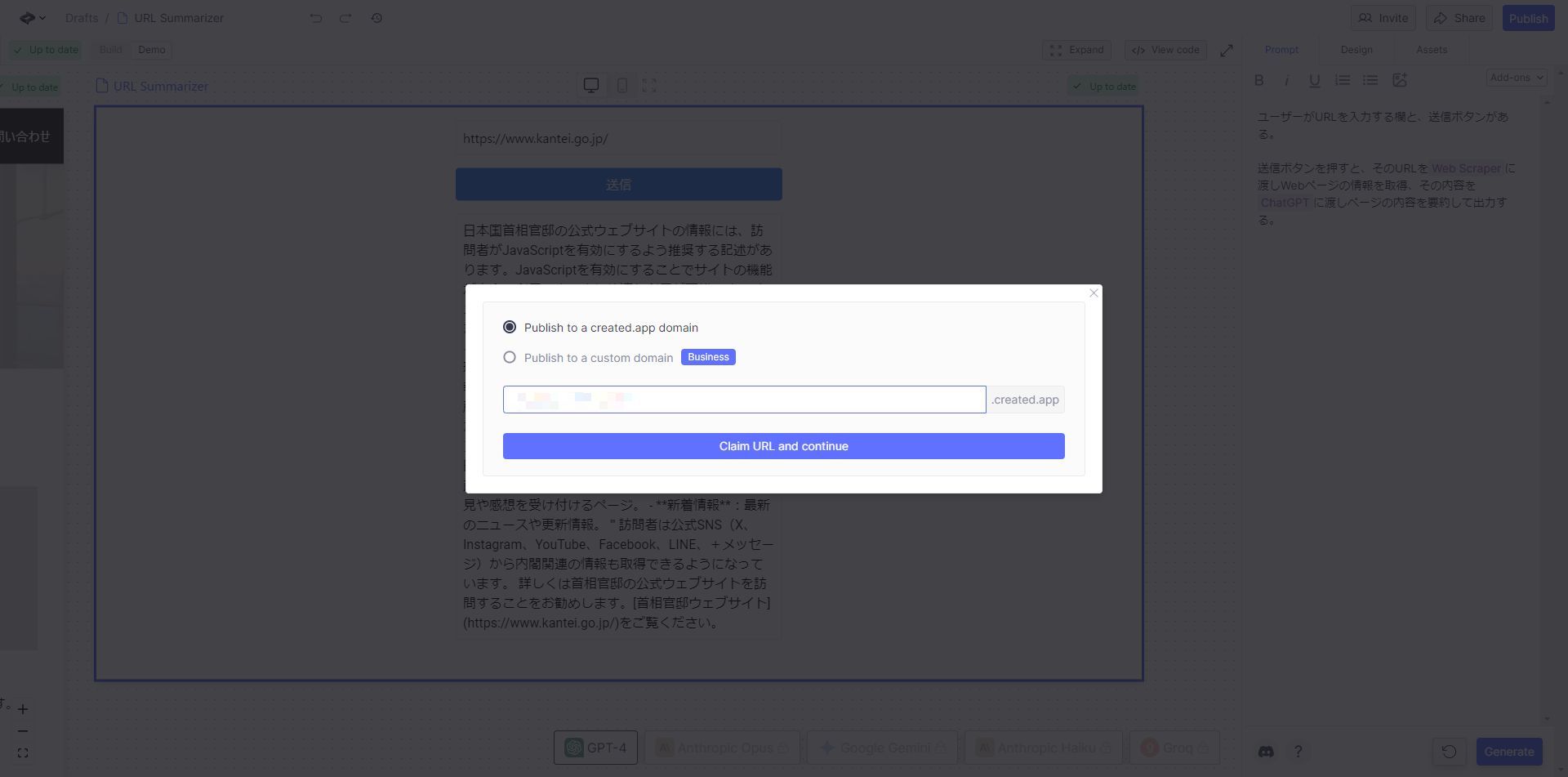The image size is (1568, 777).
Task: Open the View code panel
Action: point(1165,50)
